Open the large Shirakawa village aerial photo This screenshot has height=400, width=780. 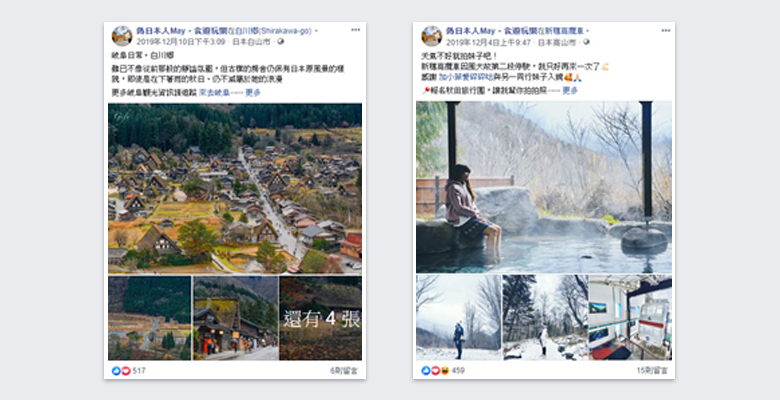click(x=235, y=189)
